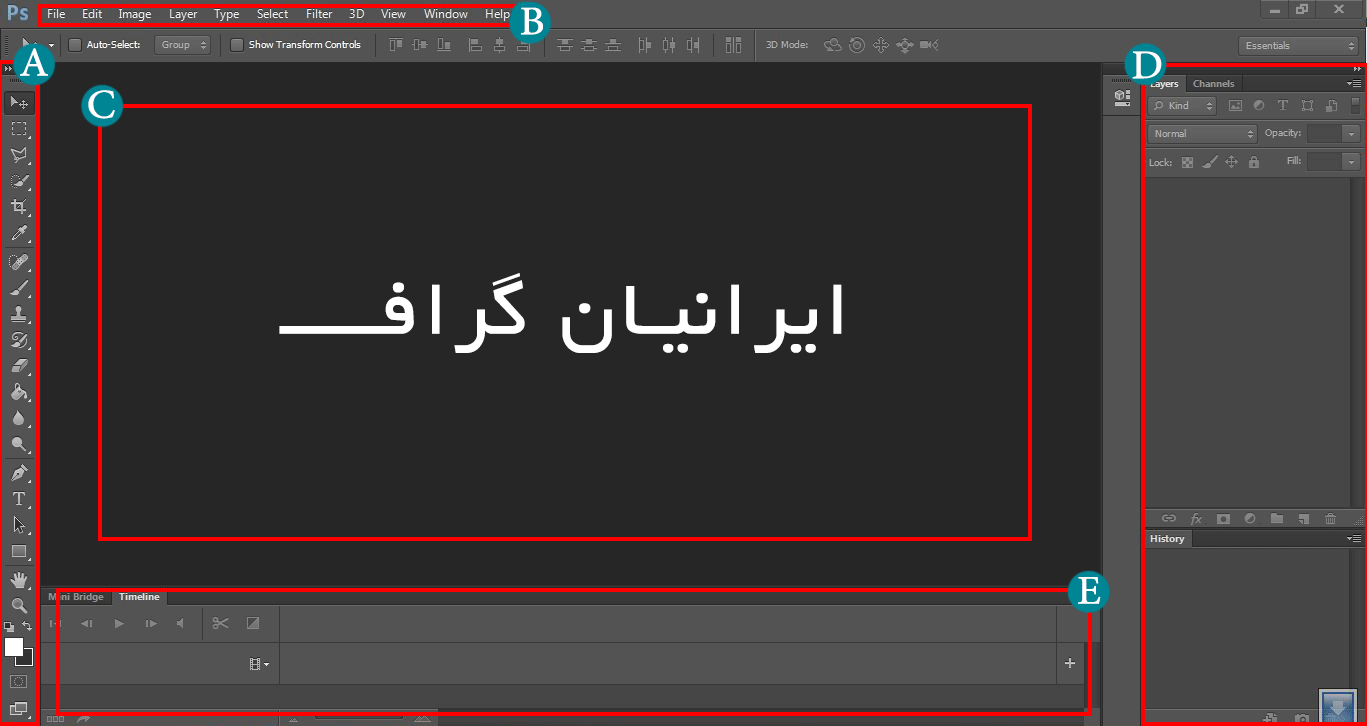1367x726 pixels.
Task: Switch to the Mini Bridge tab
Action: point(76,597)
